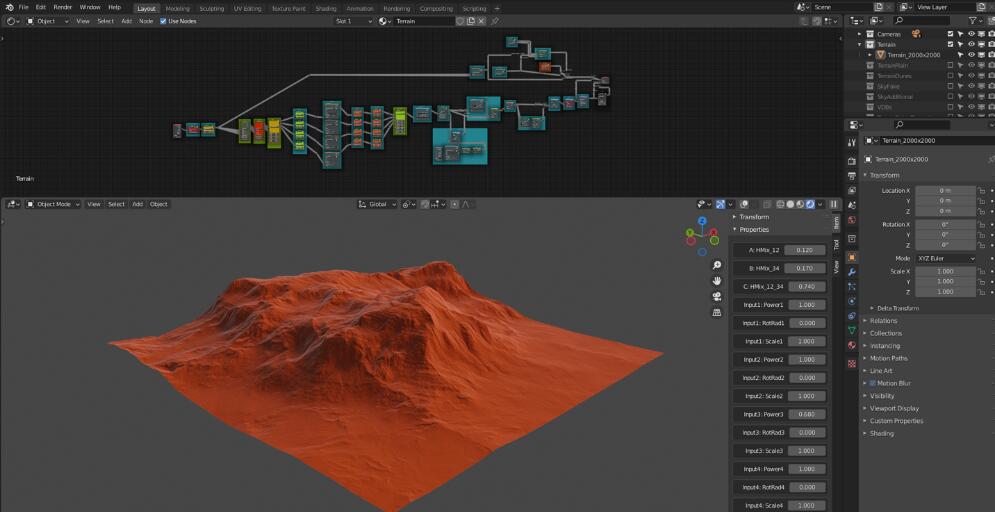Toggle Motion Blur checkbox
This screenshot has width=995, height=512.
pyautogui.click(x=873, y=383)
